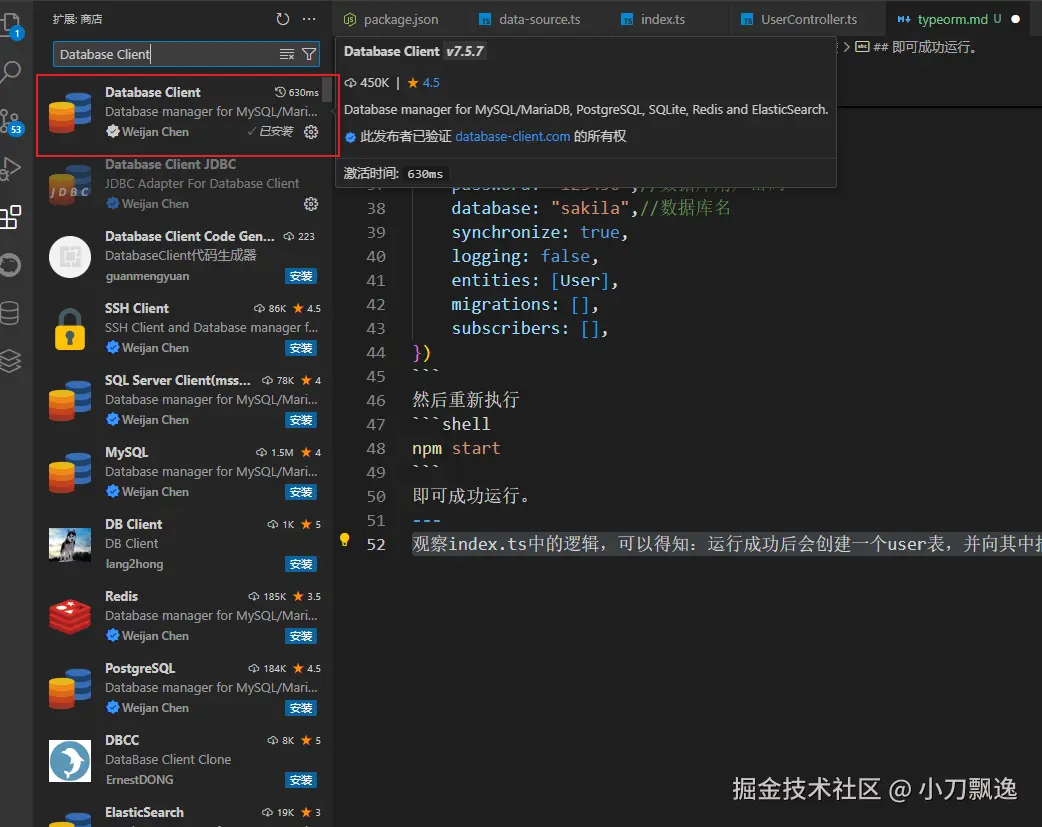Click the 1.5M download count for MySQL

pyautogui.click(x=275, y=453)
